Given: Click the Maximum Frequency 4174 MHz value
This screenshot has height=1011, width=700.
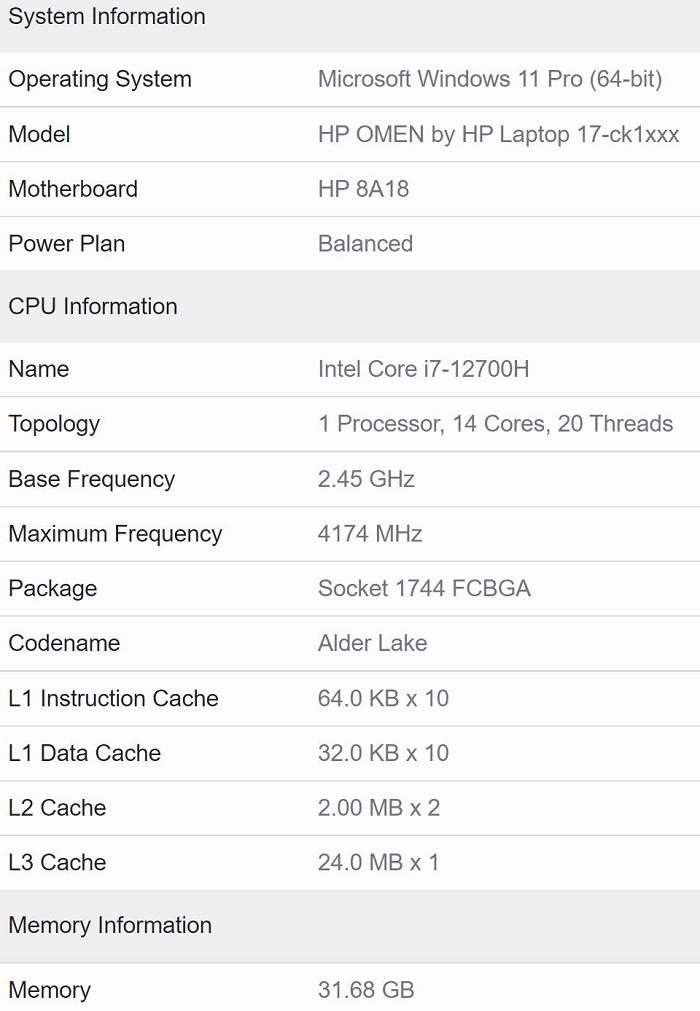Looking at the screenshot, I should (x=370, y=534).
